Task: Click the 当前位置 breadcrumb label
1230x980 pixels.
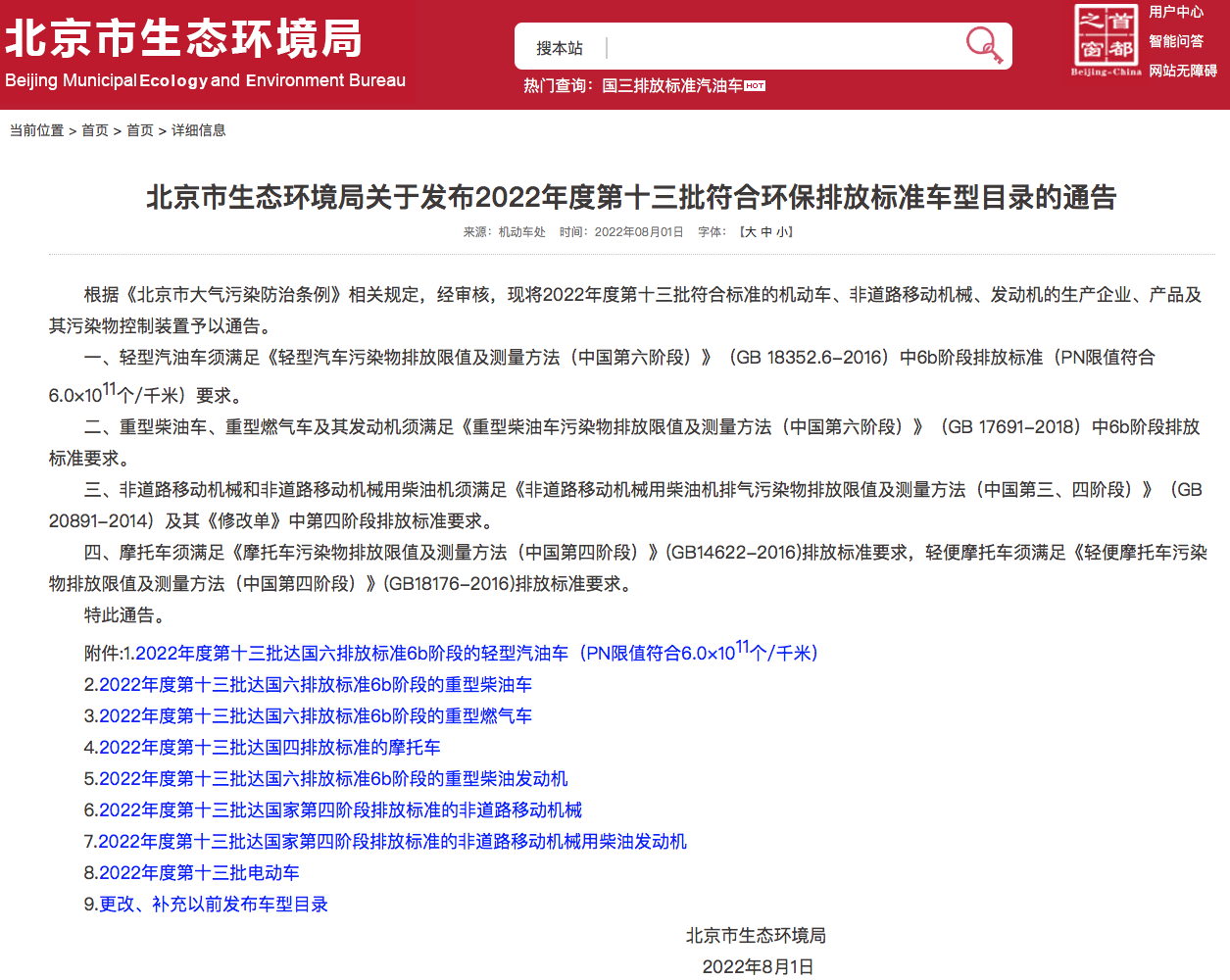Action: point(37,130)
